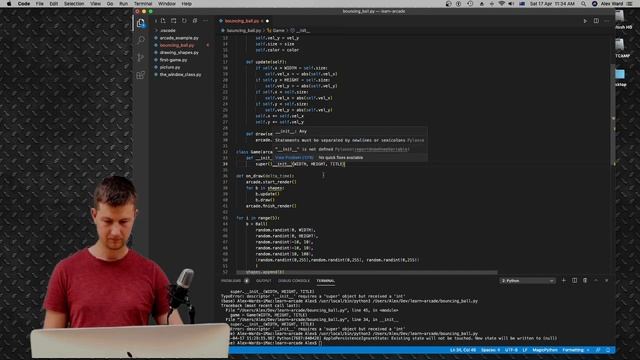Click unsaved dot on bouncing_ball.py tab

coord(267,21)
